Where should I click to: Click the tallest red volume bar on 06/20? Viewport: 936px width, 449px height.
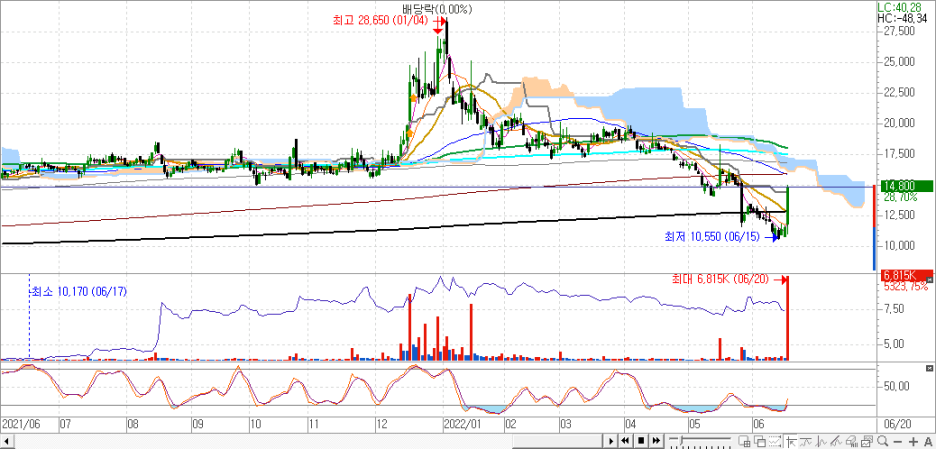[788, 318]
